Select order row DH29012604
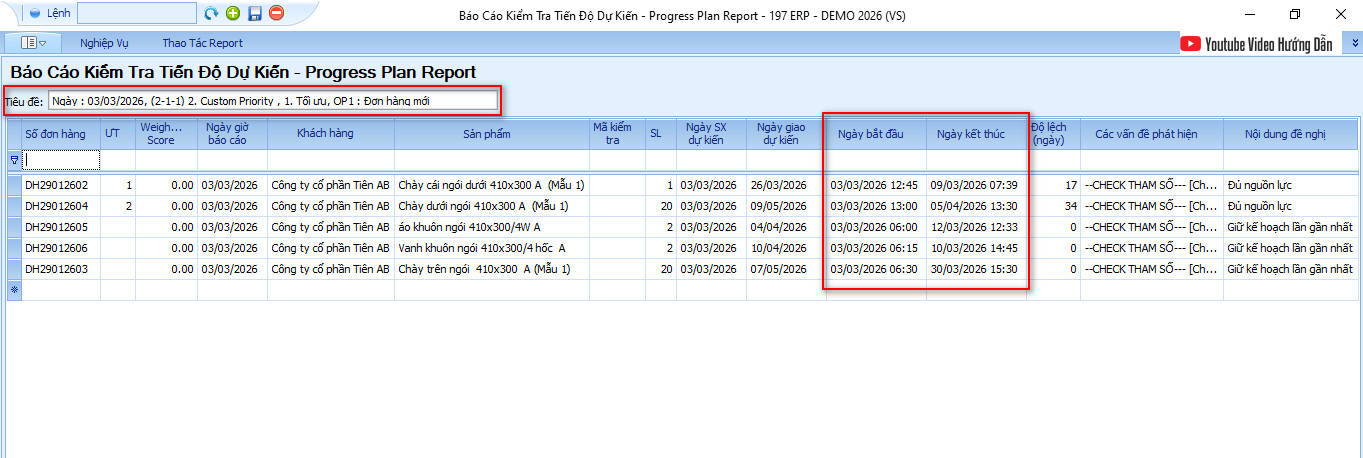Viewport: 1363px width, 458px height. click(56, 206)
